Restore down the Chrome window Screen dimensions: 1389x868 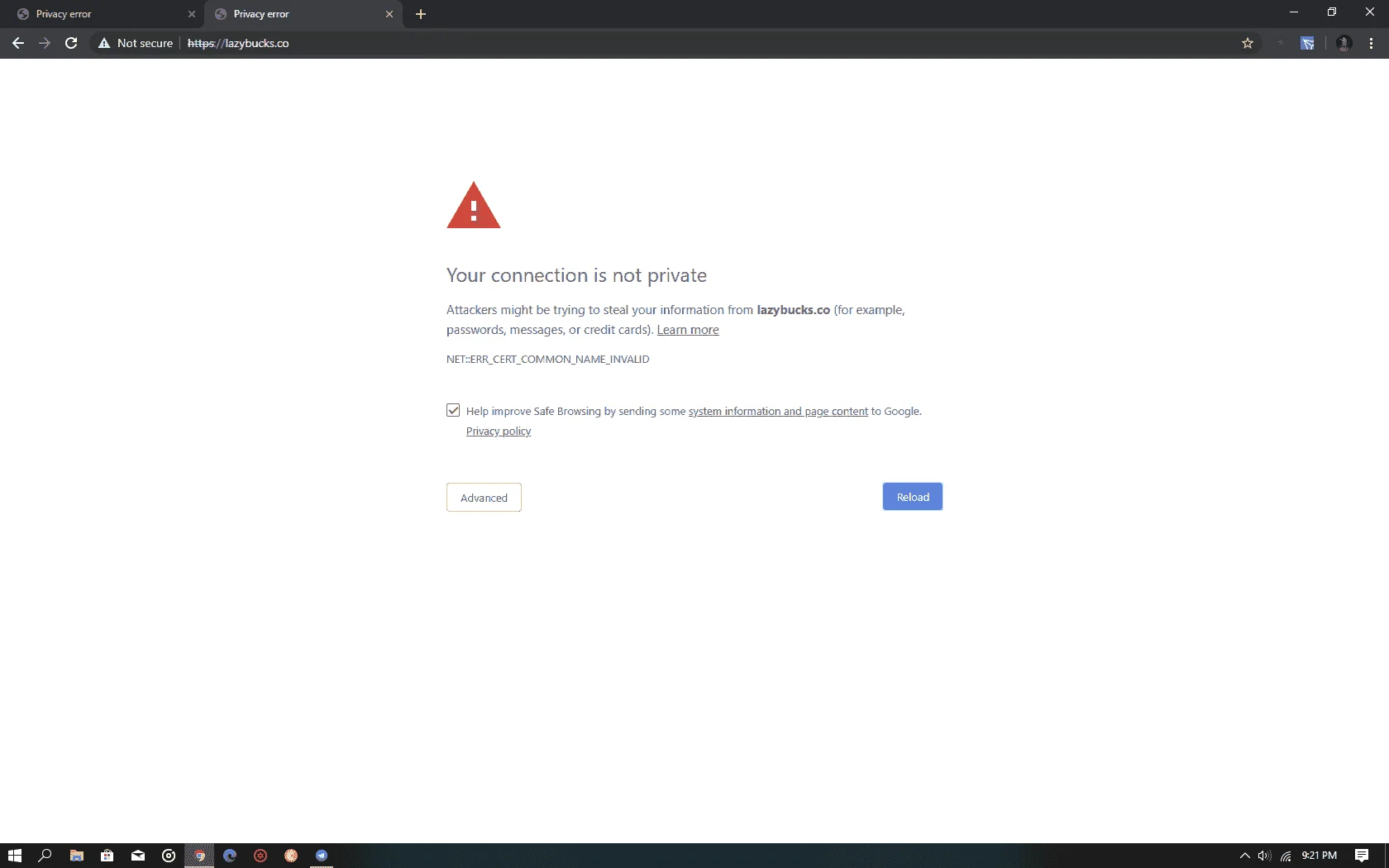tap(1332, 12)
